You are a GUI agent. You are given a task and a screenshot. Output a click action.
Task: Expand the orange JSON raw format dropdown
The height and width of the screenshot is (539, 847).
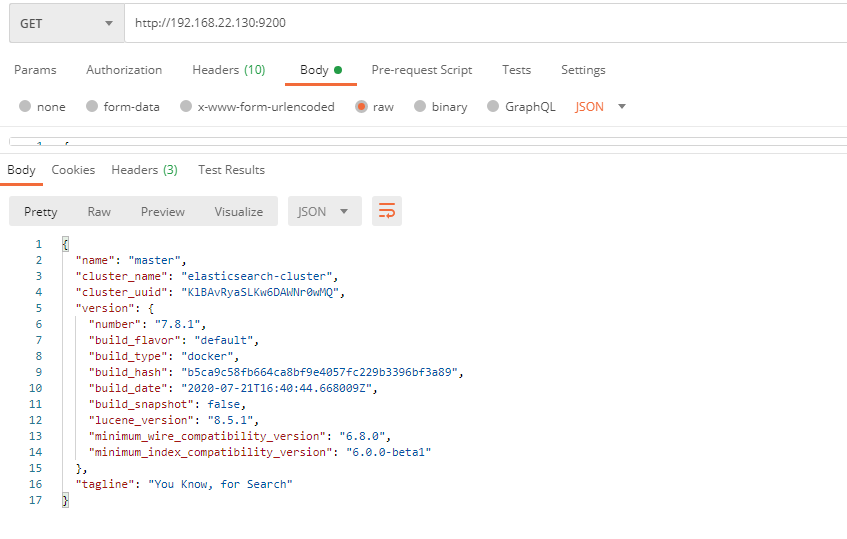[600, 106]
